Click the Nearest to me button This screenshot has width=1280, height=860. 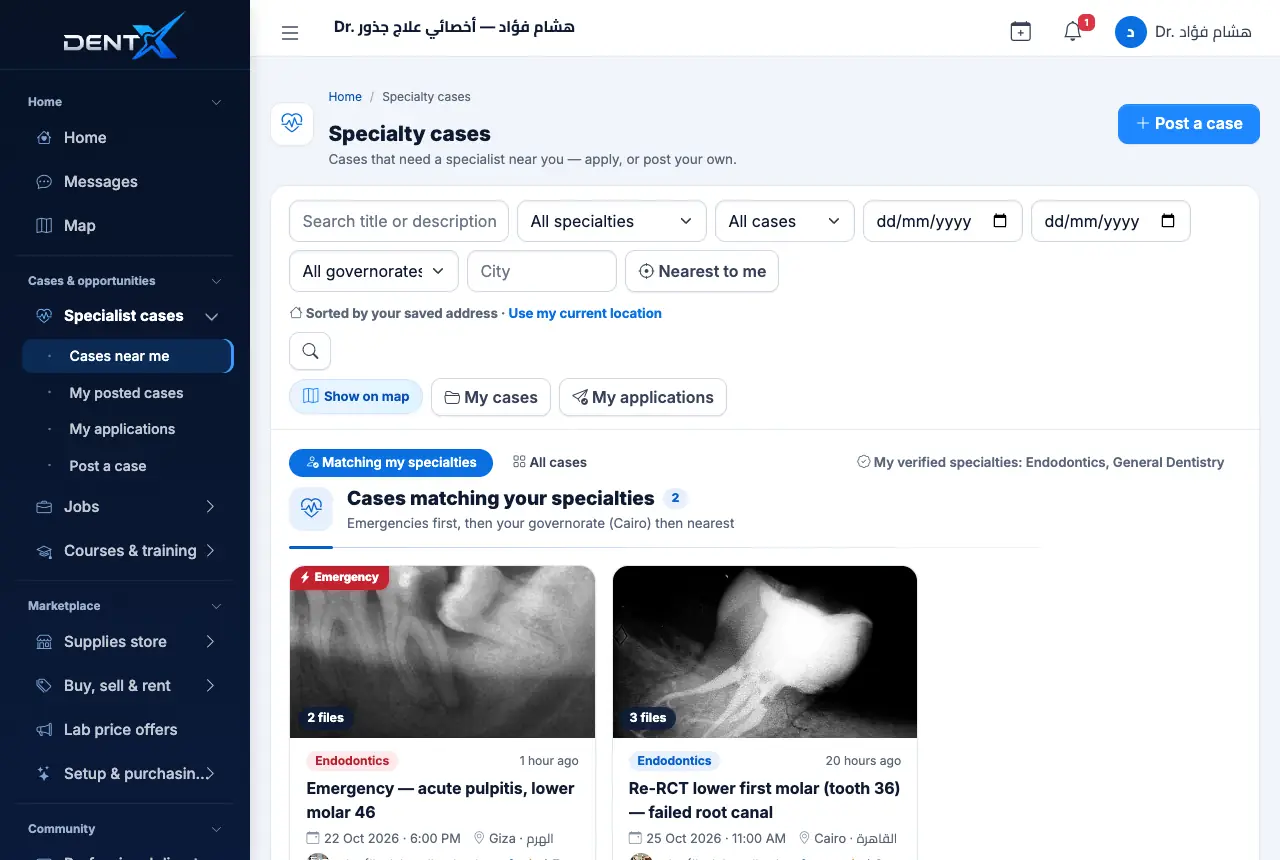pyautogui.click(x=702, y=271)
